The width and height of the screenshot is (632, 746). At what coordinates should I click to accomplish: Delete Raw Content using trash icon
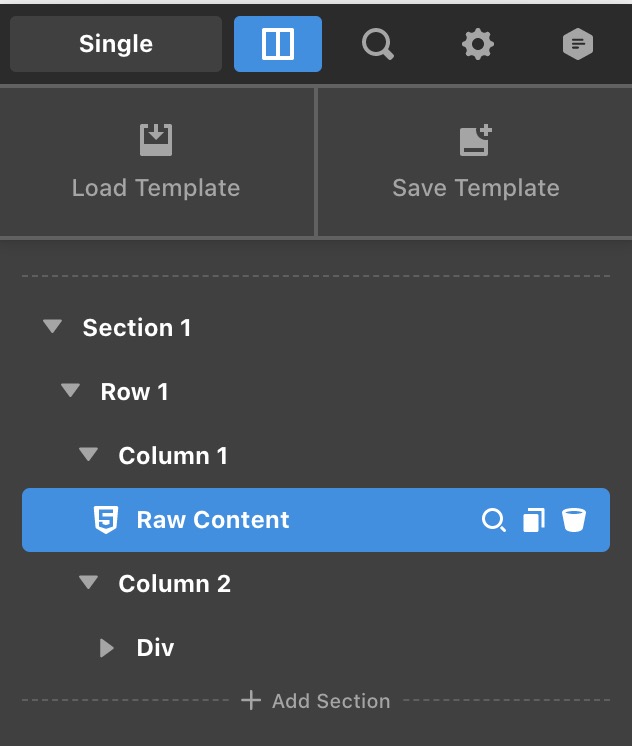pyautogui.click(x=574, y=520)
